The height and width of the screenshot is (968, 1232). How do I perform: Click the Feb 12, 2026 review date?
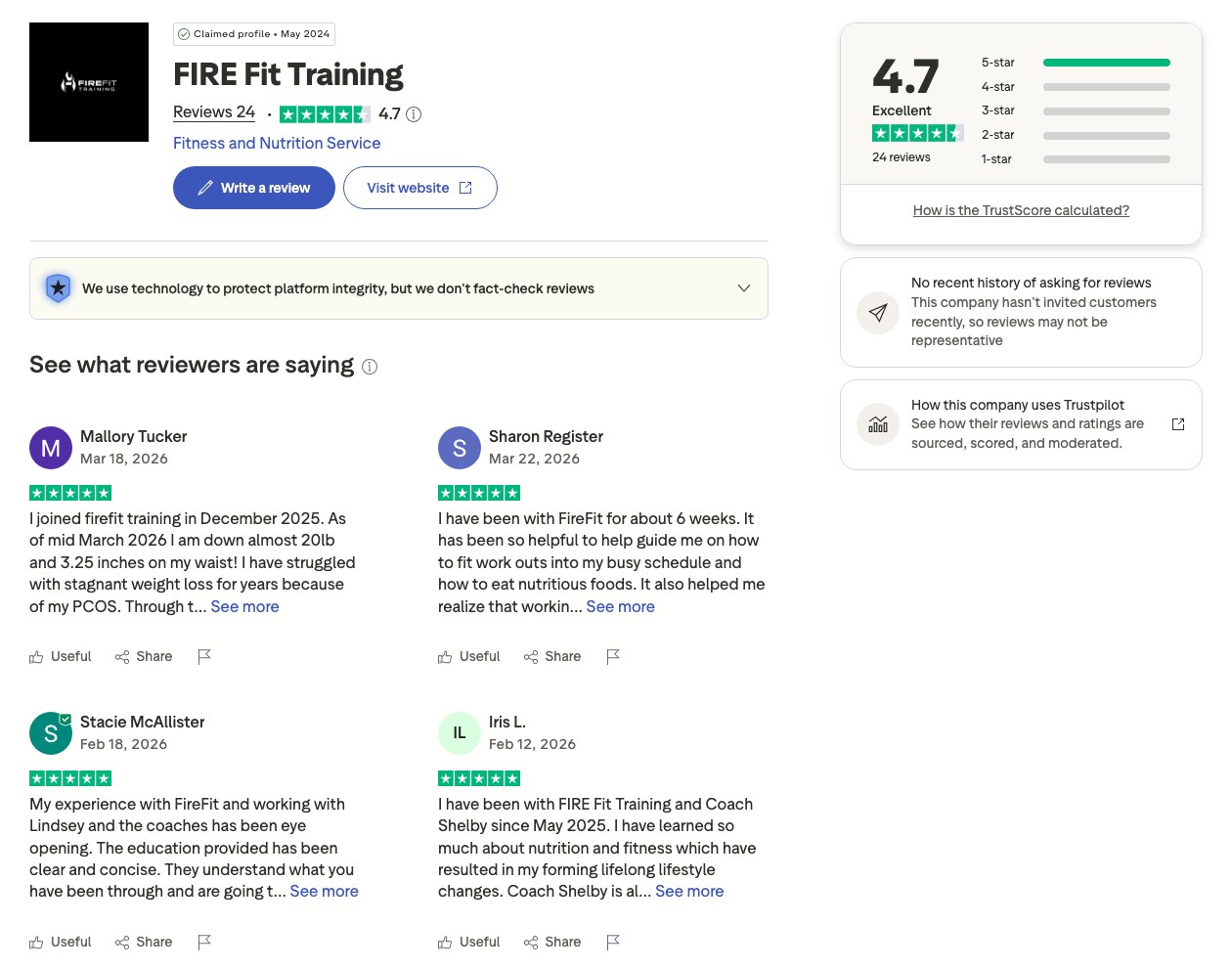click(532, 744)
